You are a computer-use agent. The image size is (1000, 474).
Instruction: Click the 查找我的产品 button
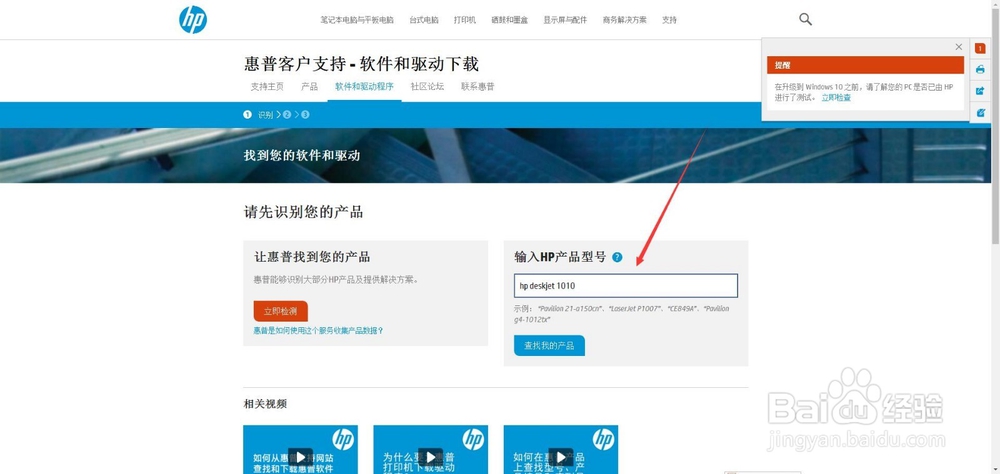[x=549, y=346]
